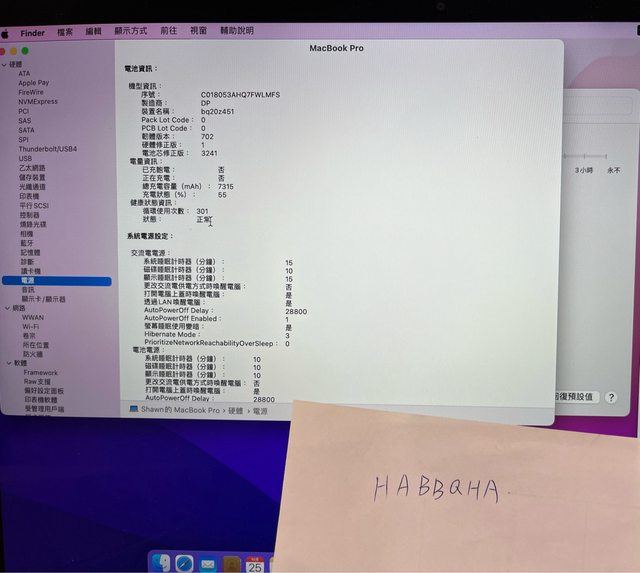Open the 顯示方式 menu
The height and width of the screenshot is (573, 640).
tap(130, 32)
